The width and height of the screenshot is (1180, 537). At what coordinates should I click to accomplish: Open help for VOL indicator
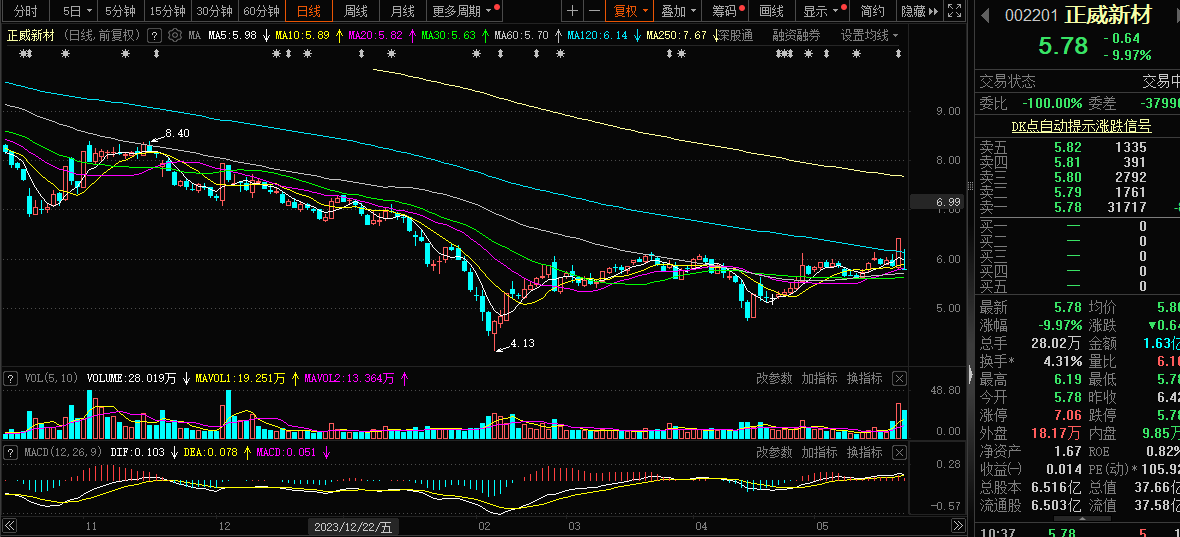pyautogui.click(x=11, y=378)
